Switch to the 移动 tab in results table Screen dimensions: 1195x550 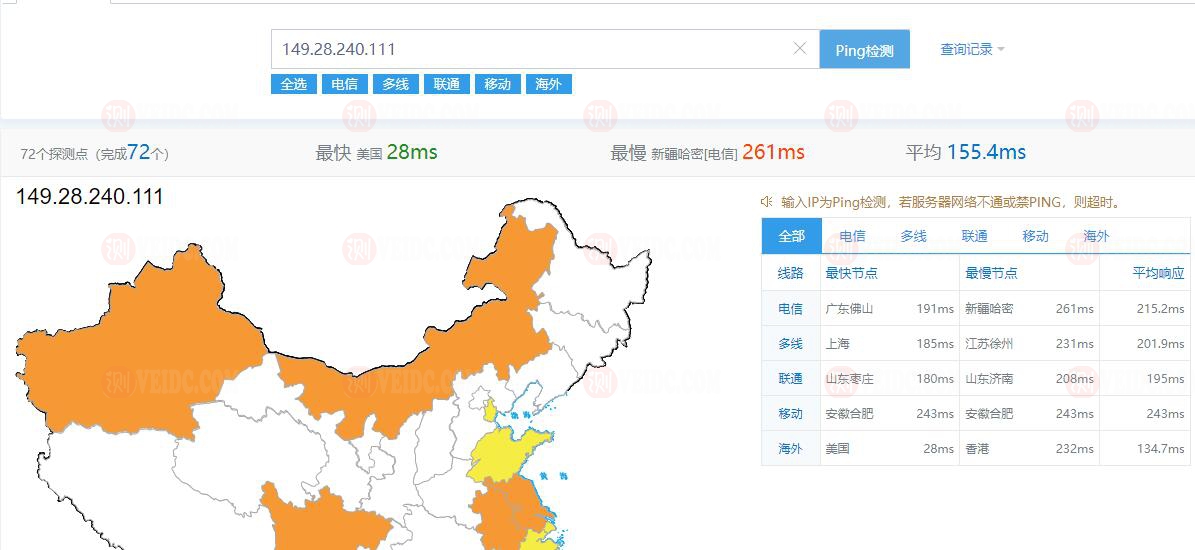[1035, 236]
